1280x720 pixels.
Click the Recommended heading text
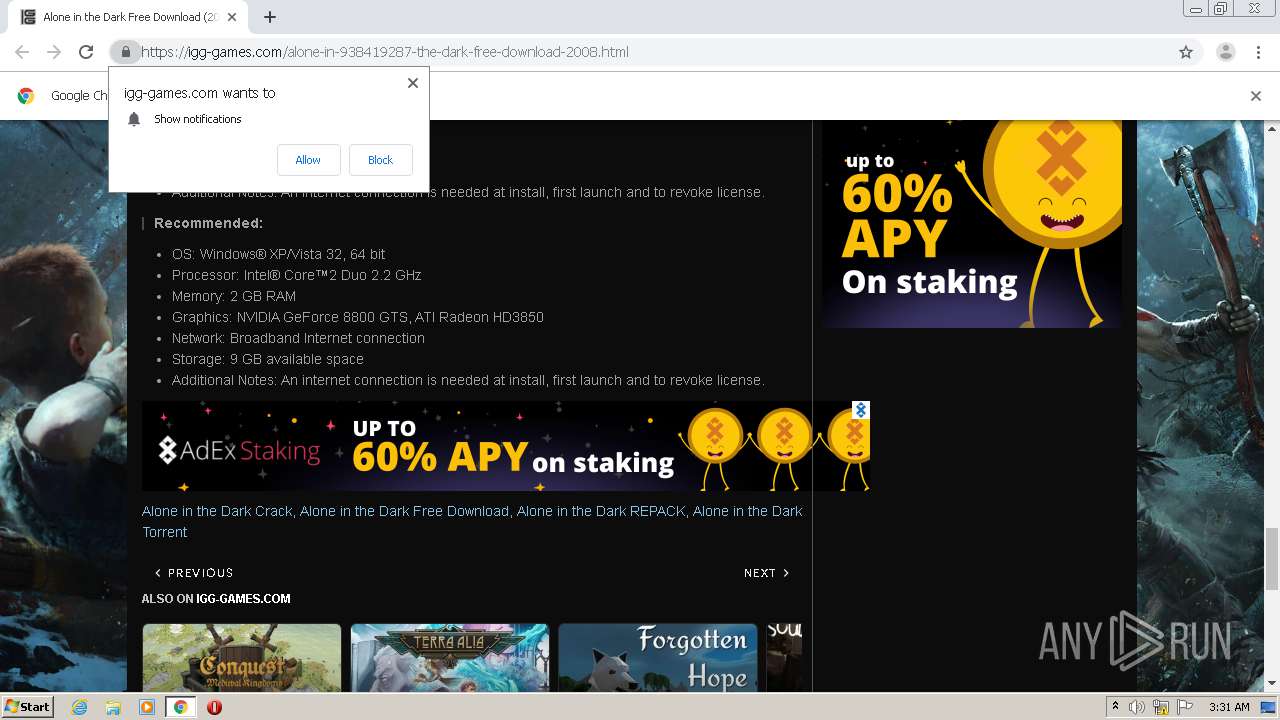pos(208,223)
